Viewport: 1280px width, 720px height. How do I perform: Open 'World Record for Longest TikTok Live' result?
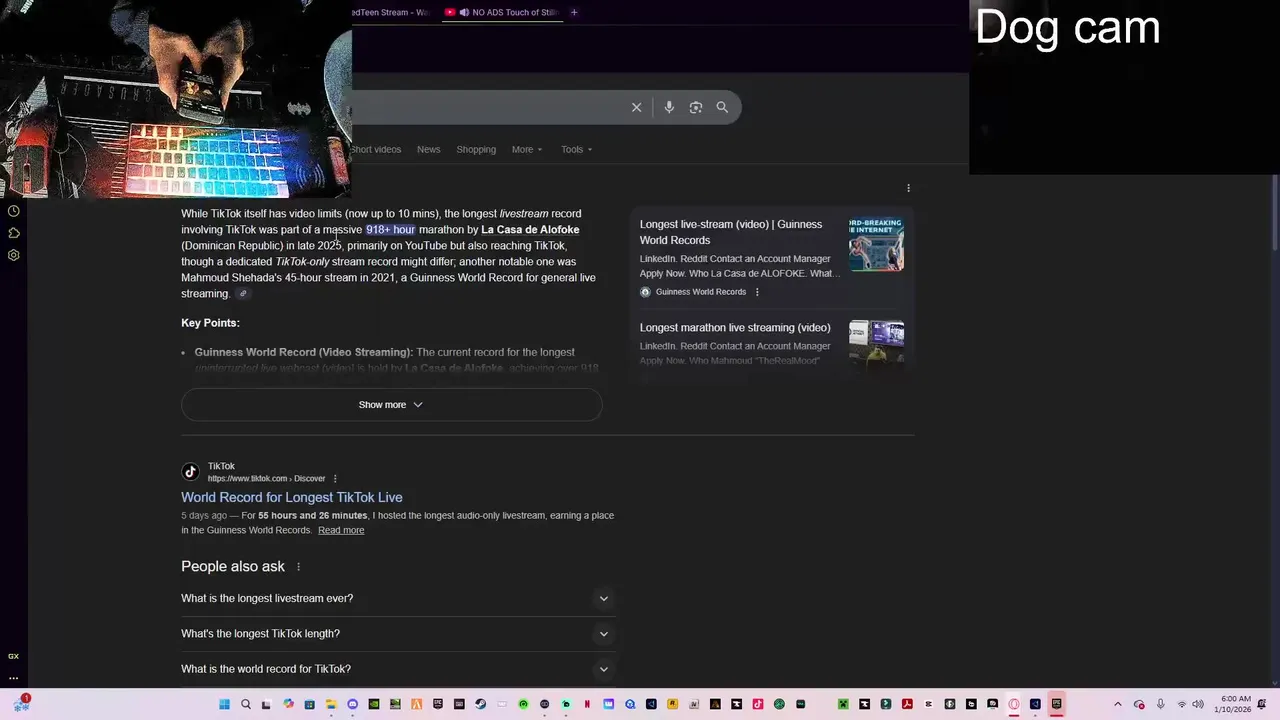click(292, 497)
